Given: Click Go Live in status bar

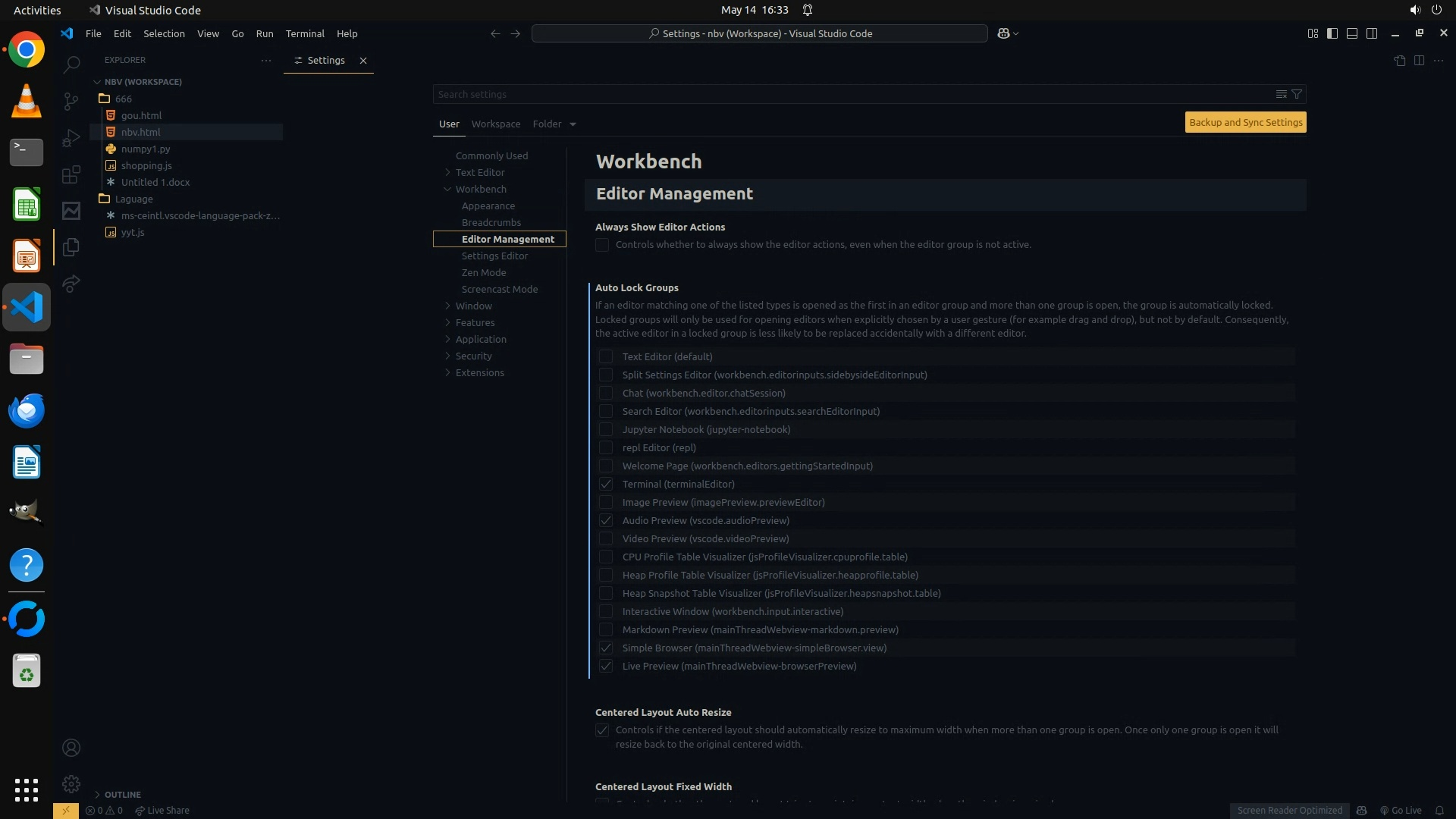Looking at the screenshot, I should pos(1401,810).
